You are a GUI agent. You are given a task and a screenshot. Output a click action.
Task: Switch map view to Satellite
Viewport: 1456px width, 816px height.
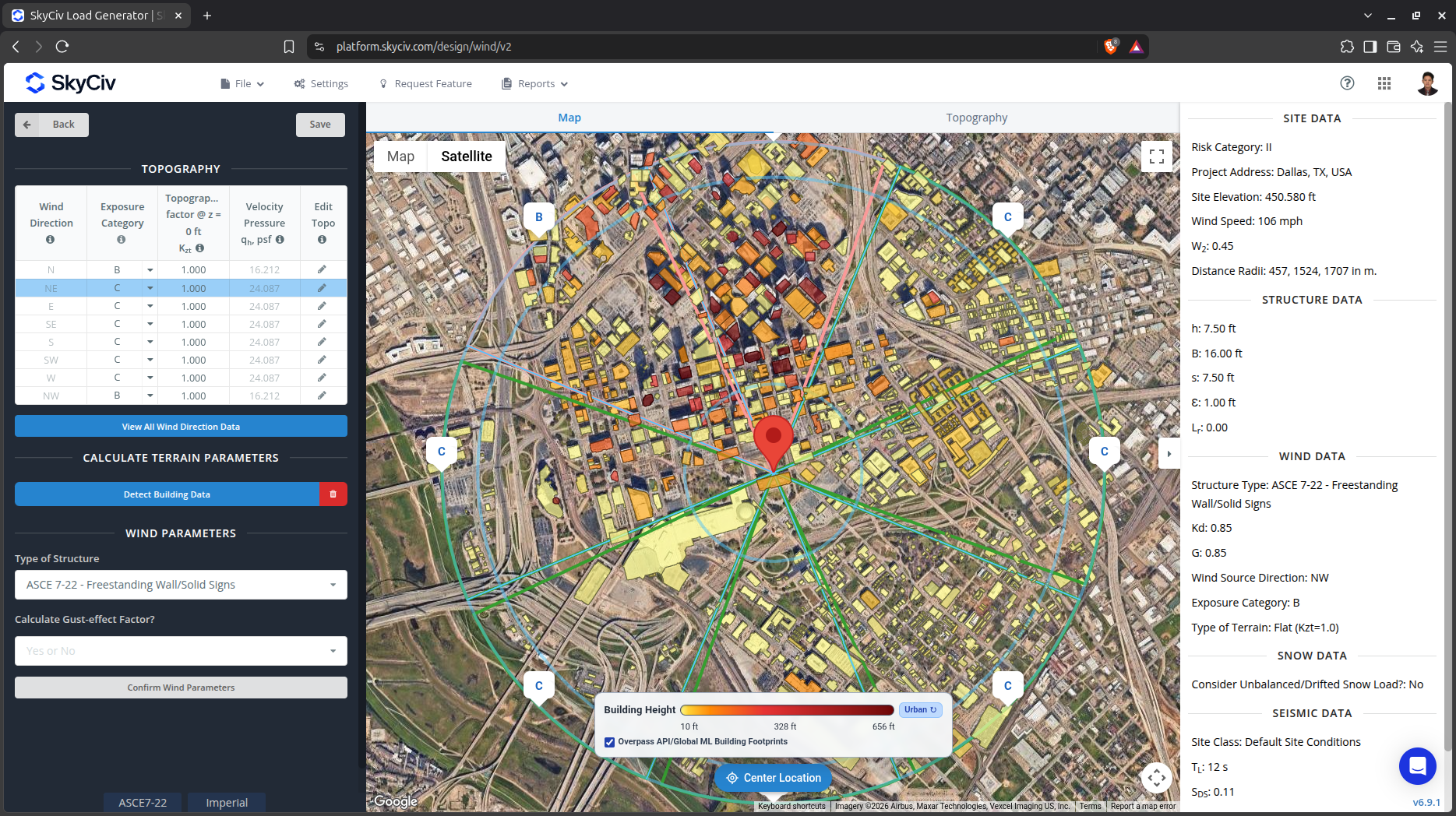467,157
